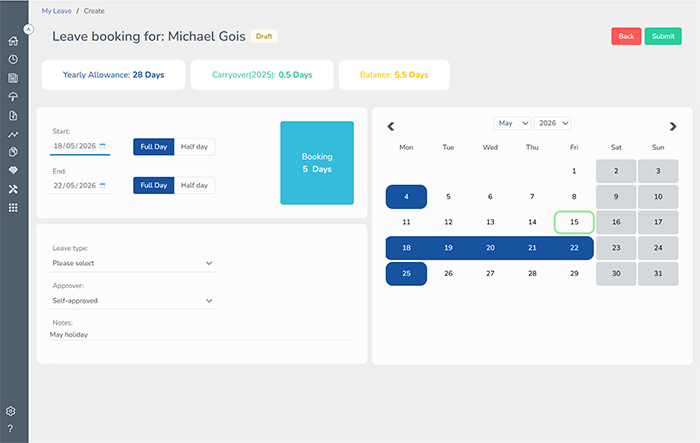The width and height of the screenshot is (700, 443).
Task: Select May 27 in the calendar
Action: (490, 273)
